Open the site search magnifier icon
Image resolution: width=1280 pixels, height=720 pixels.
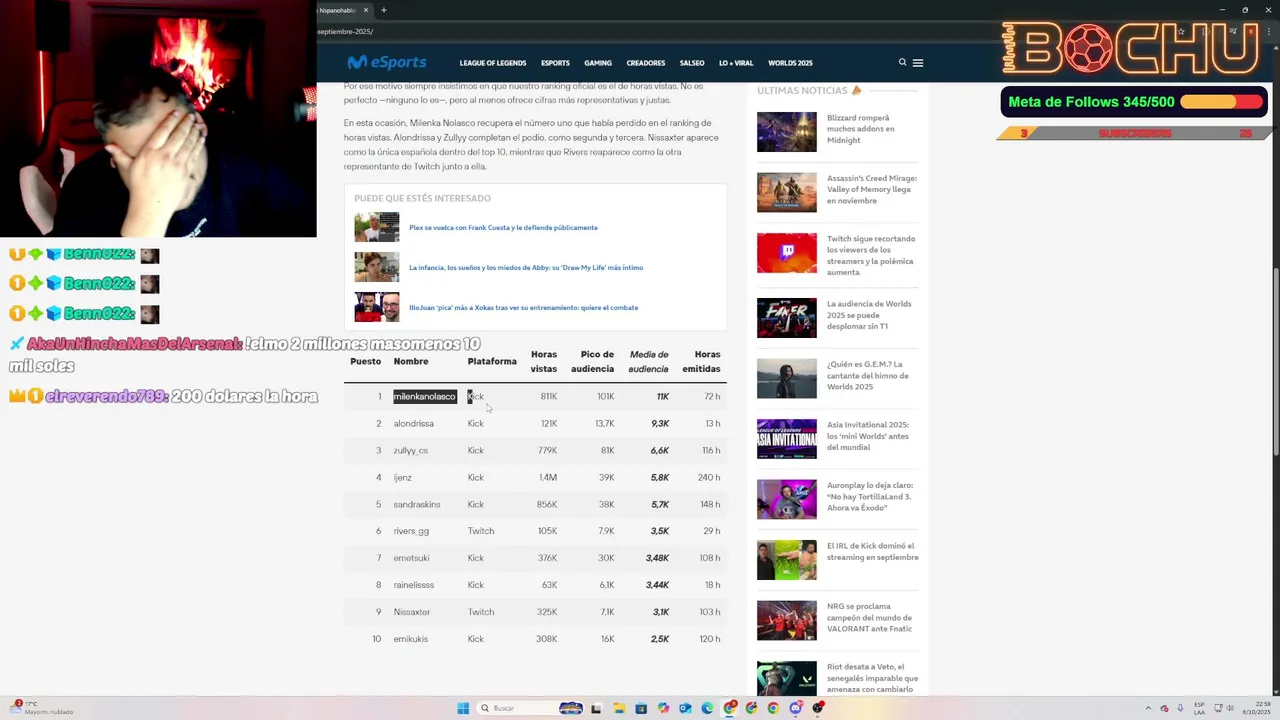902,62
